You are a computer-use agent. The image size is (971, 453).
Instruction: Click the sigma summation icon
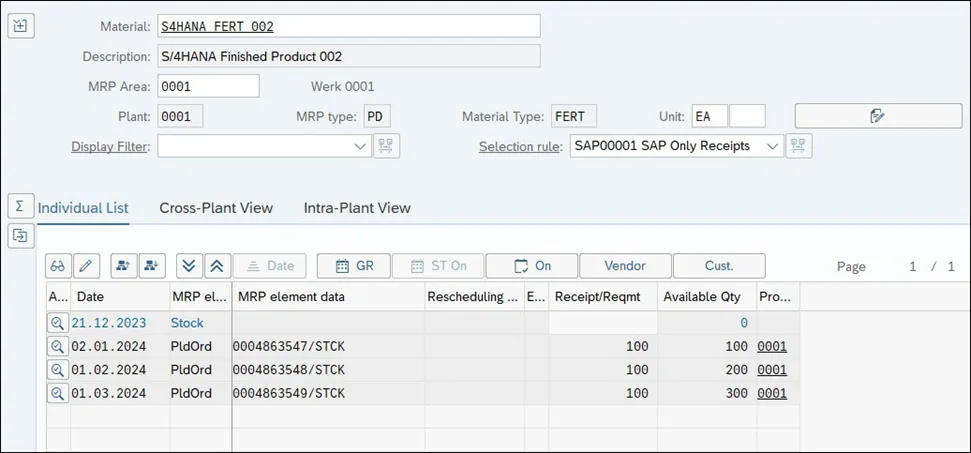point(20,206)
